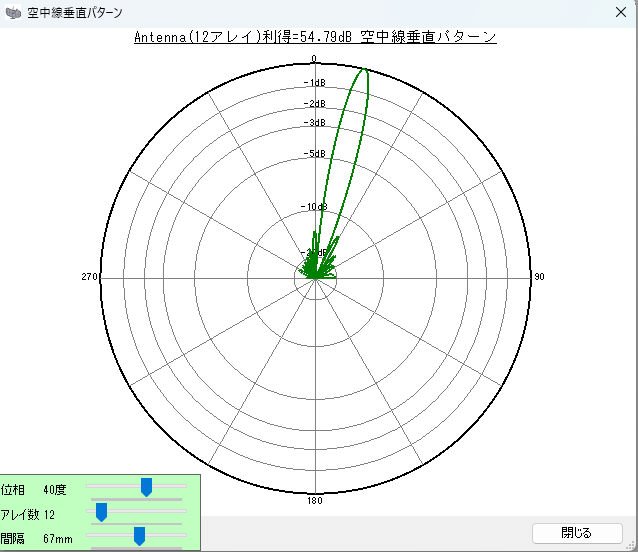Click the 40度 phase value label
Screen dimensions: 638x552
tap(55, 490)
